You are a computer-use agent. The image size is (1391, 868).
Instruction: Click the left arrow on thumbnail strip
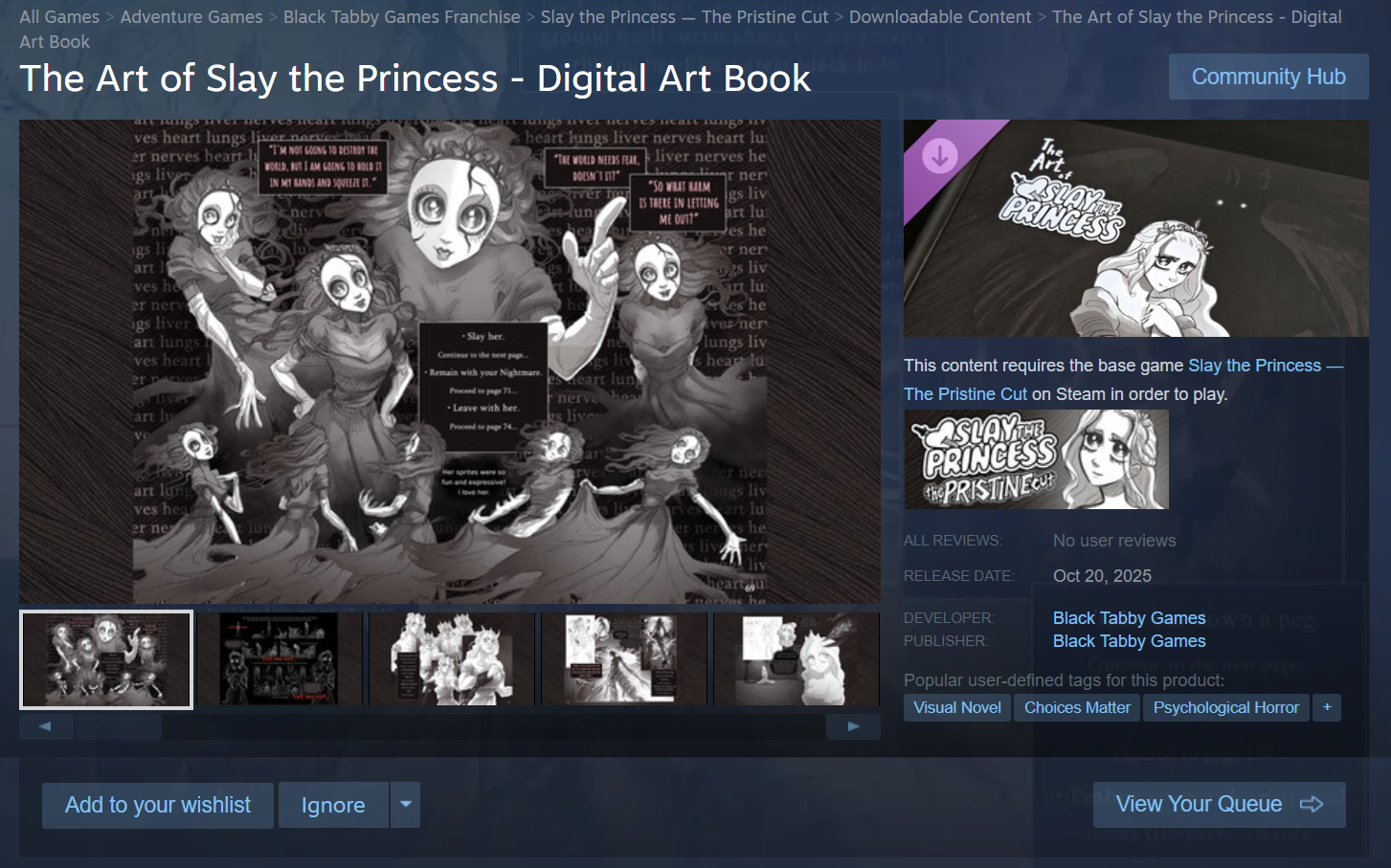[x=46, y=726]
